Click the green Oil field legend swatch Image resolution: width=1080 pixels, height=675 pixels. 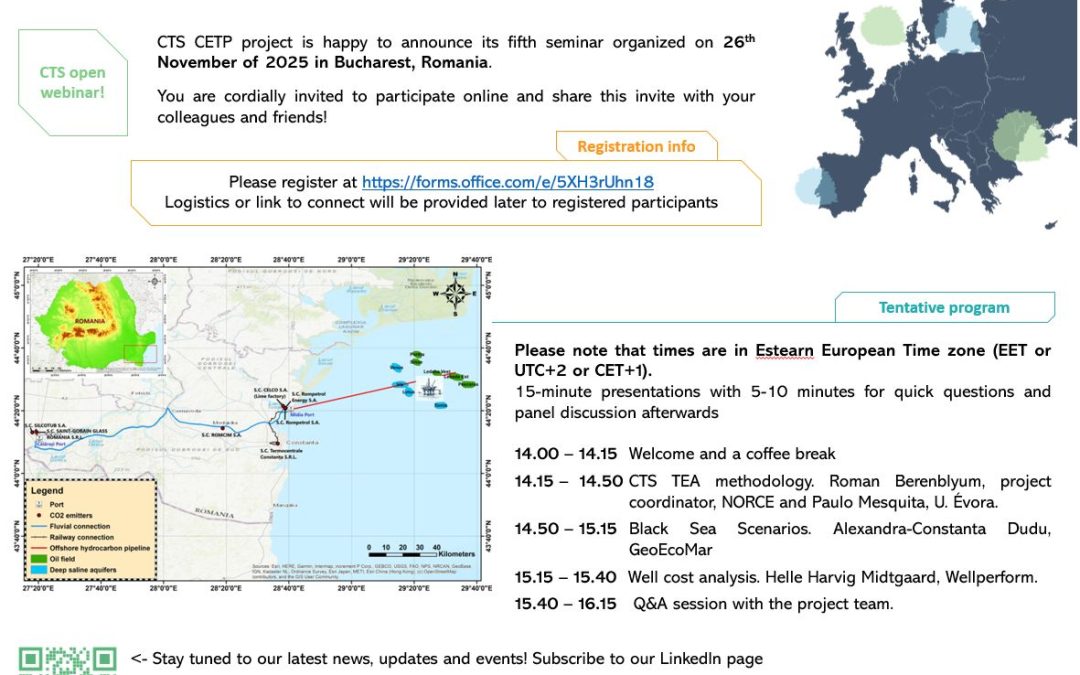coord(38,558)
